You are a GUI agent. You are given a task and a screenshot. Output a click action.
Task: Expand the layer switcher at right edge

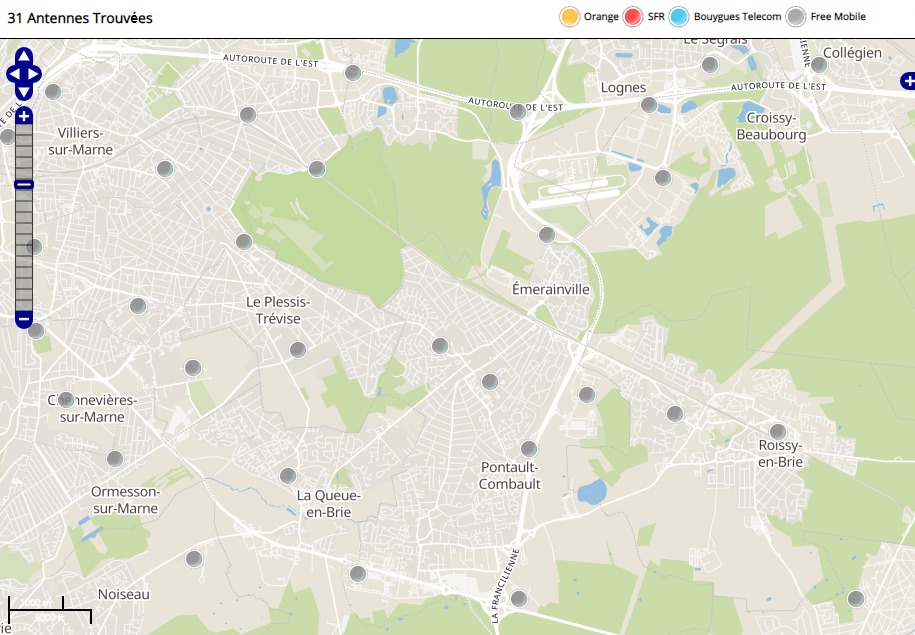907,81
